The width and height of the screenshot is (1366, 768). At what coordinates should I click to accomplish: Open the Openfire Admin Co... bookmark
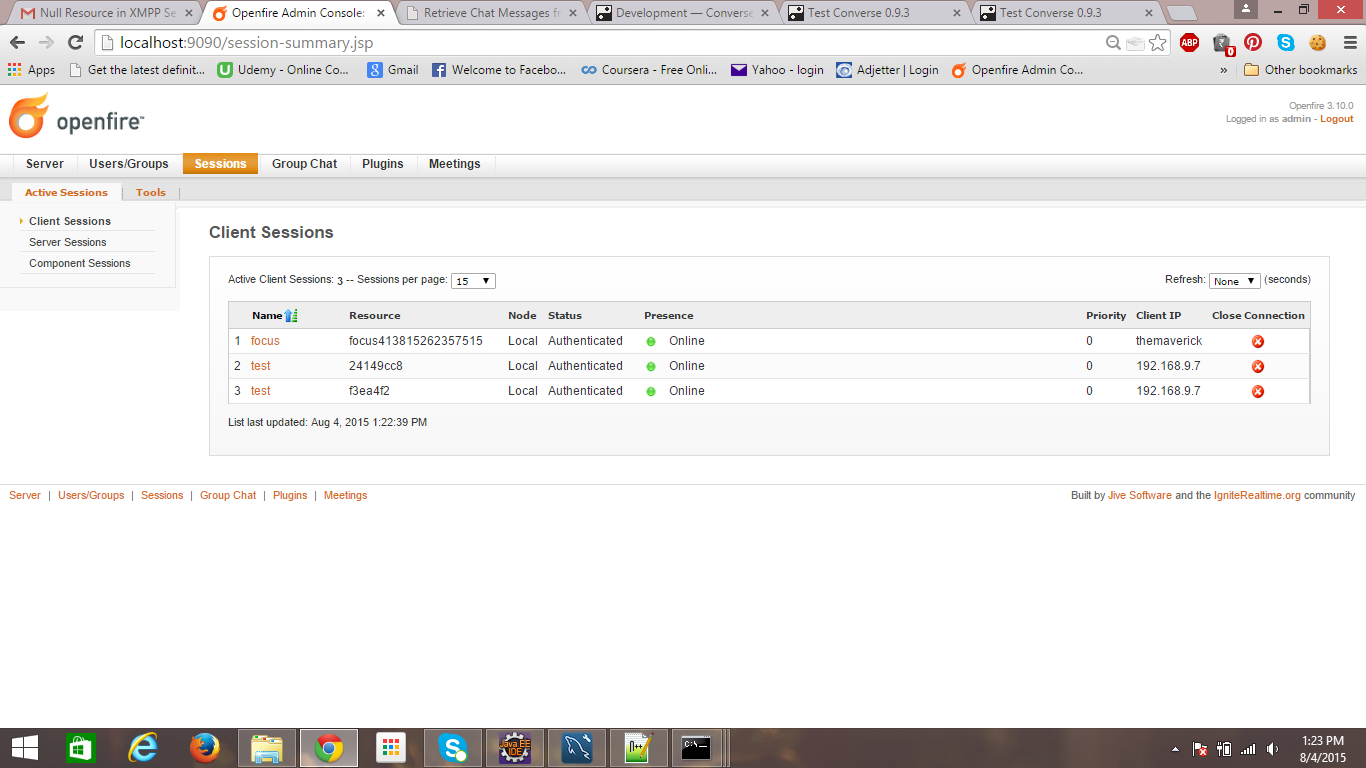point(1017,70)
